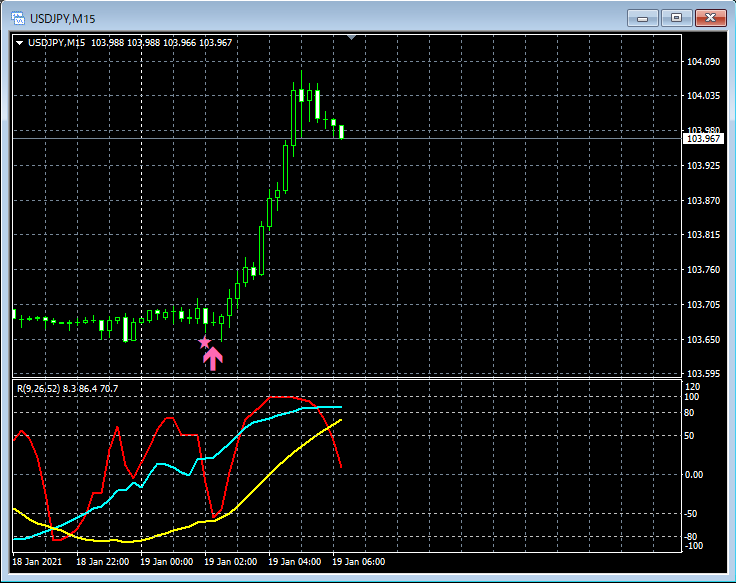Image resolution: width=736 pixels, height=583 pixels.
Task: Click the last white candlestick on chart
Action: (x=341, y=131)
